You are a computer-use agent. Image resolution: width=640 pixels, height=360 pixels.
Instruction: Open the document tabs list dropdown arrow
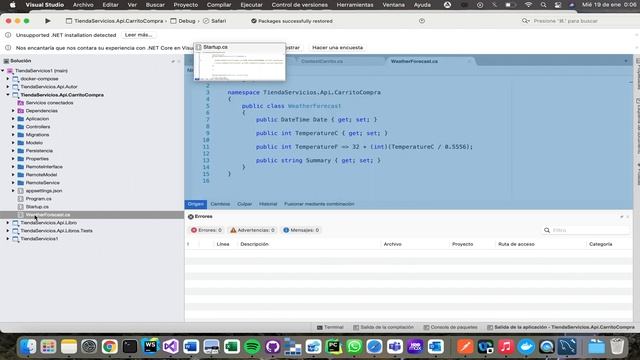[626, 61]
